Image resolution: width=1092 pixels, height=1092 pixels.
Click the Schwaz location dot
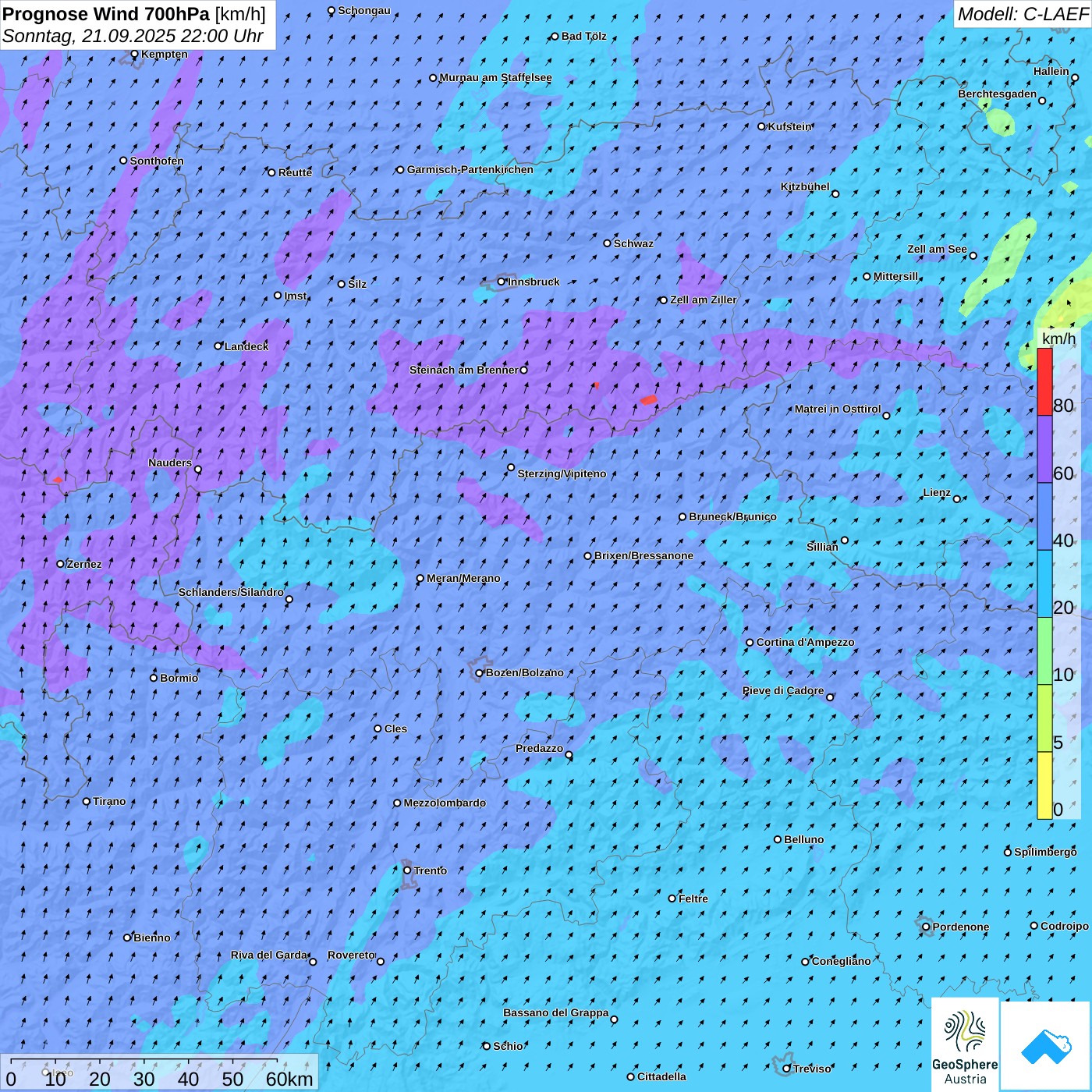click(x=608, y=243)
